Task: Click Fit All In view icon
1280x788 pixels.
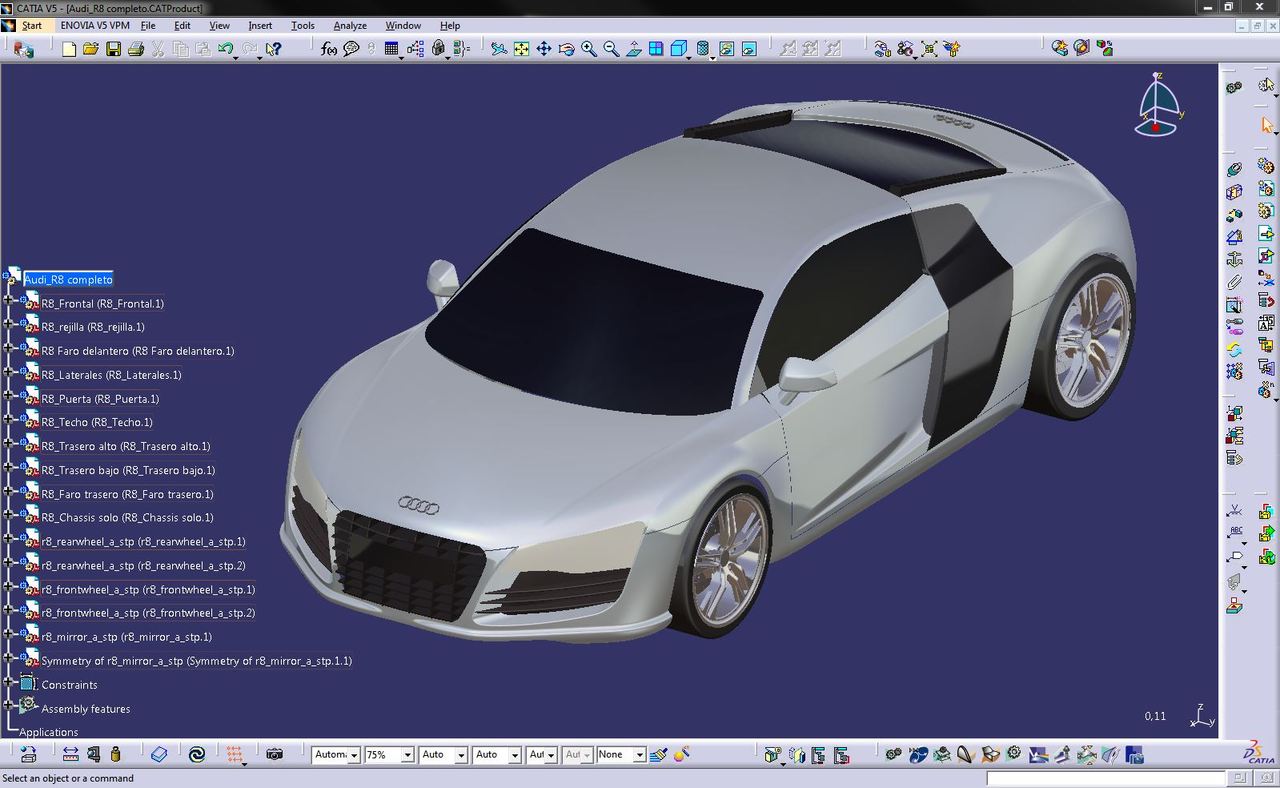Action: click(x=521, y=49)
